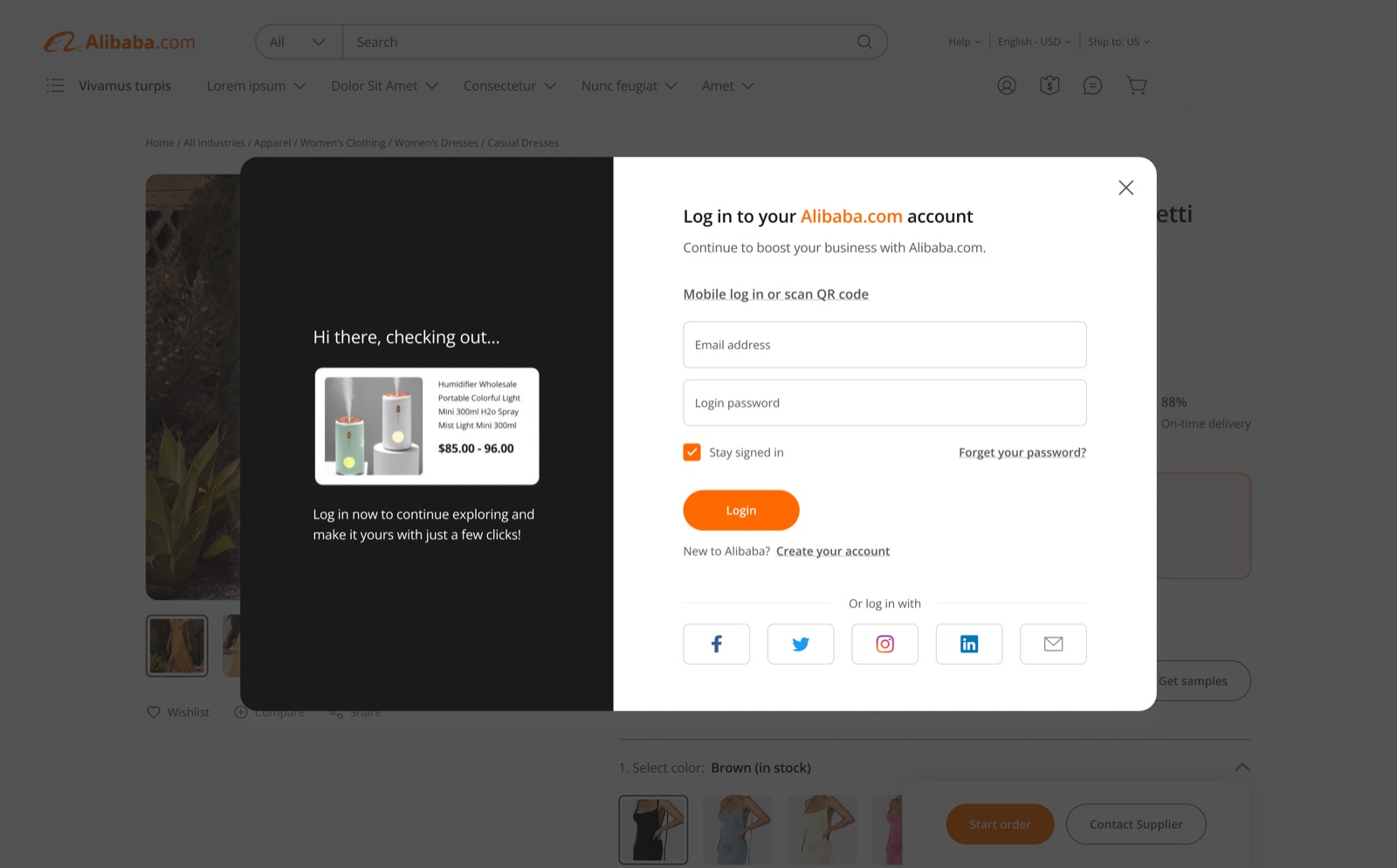
Task: Log in with LinkedIn
Action: coord(969,644)
